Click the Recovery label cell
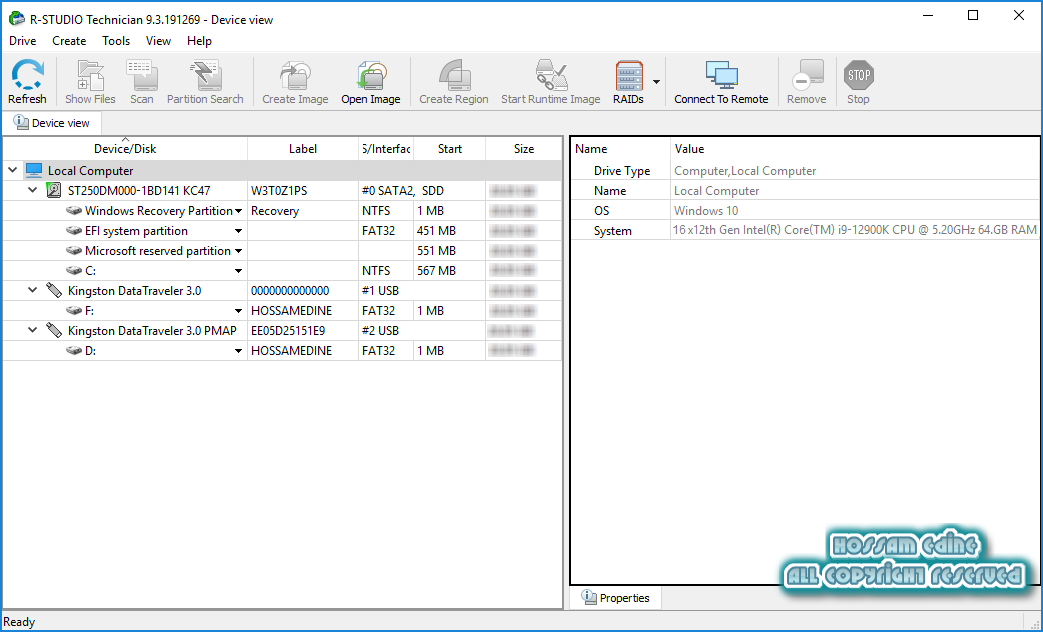The image size is (1043, 632). 303,211
